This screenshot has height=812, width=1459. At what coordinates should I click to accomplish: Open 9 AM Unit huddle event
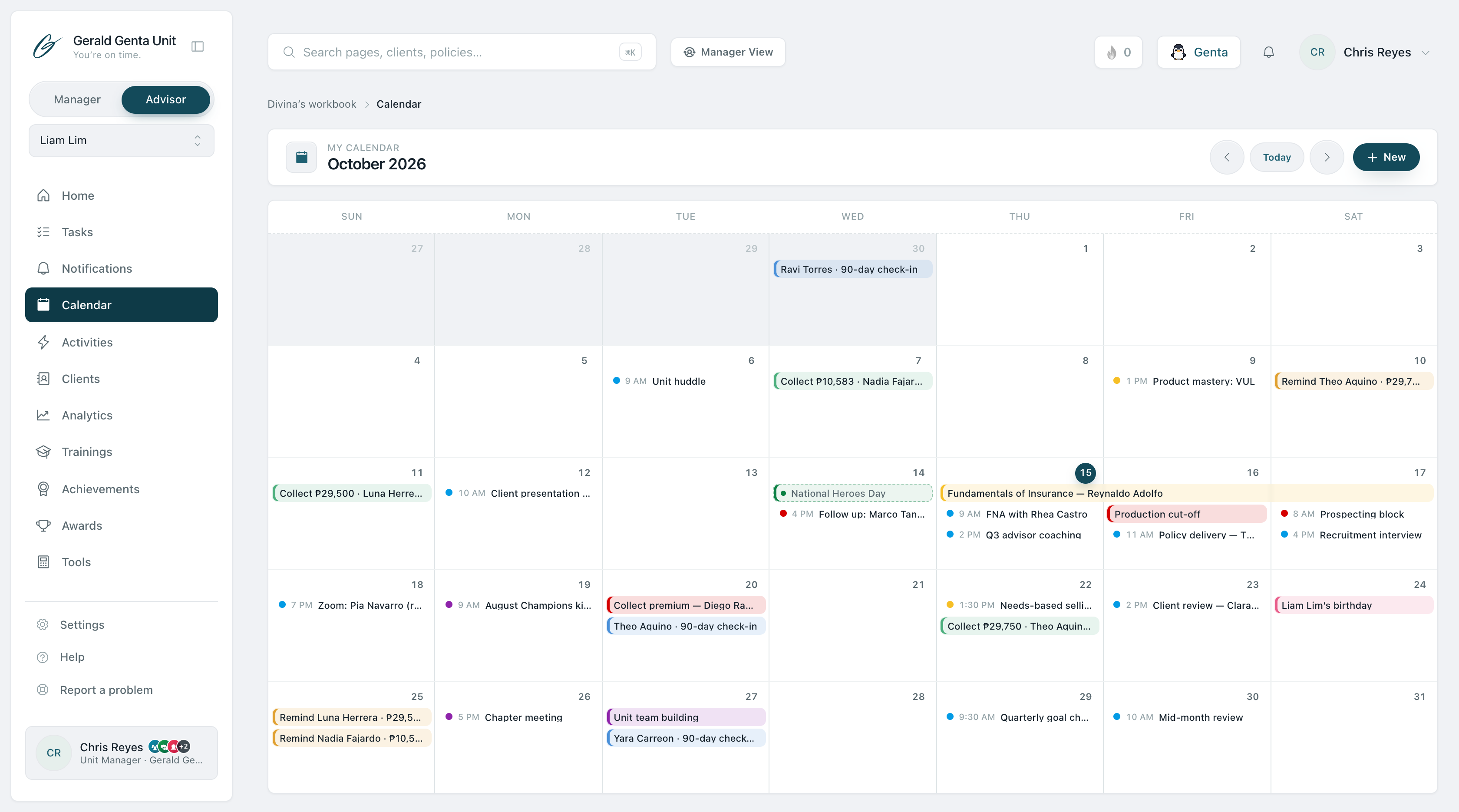686,381
